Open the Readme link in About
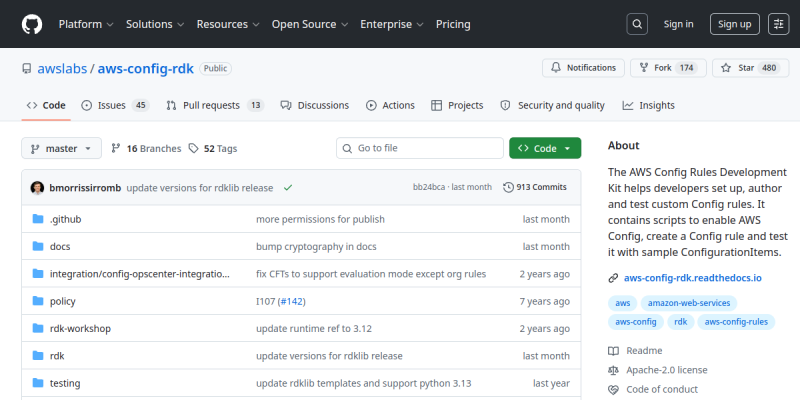The image size is (800, 400). 635,351
